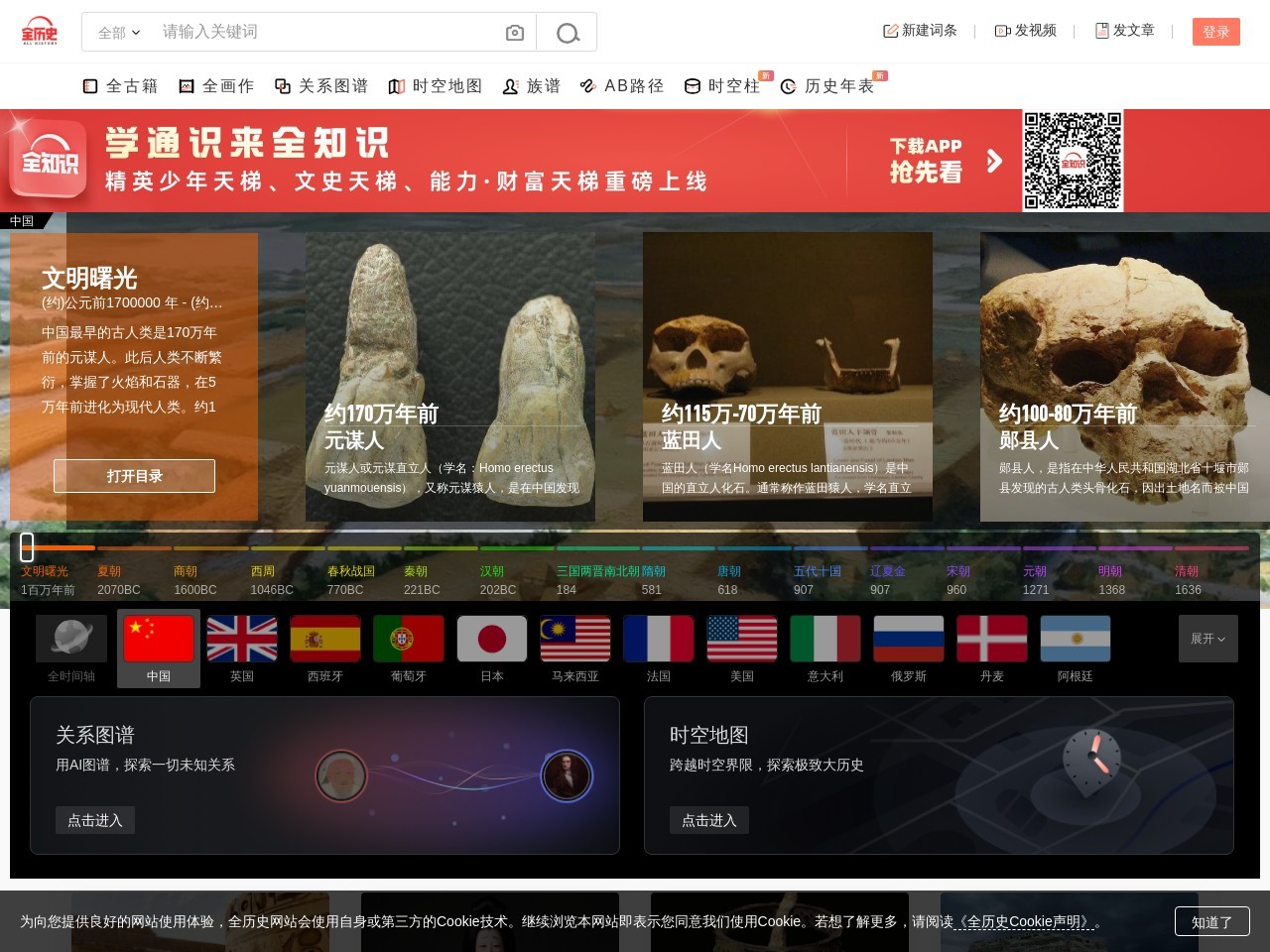Click the 全历史 logo icon

[40, 32]
